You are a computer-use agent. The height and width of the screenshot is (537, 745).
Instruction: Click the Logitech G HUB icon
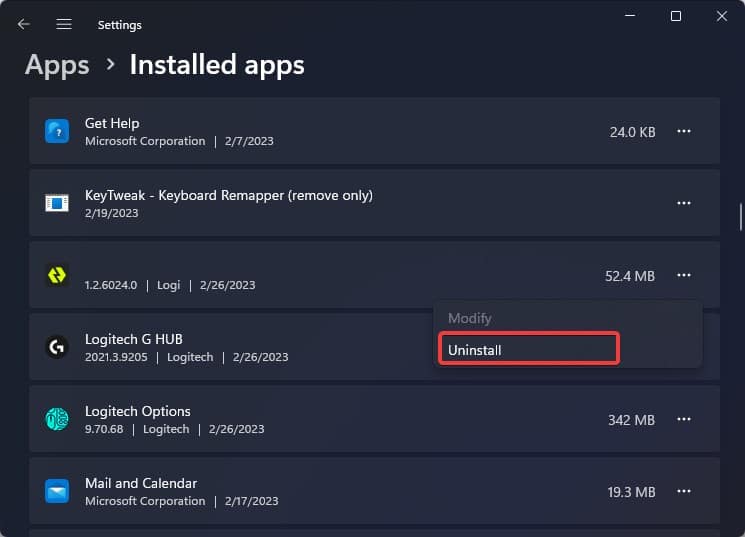(x=57, y=347)
